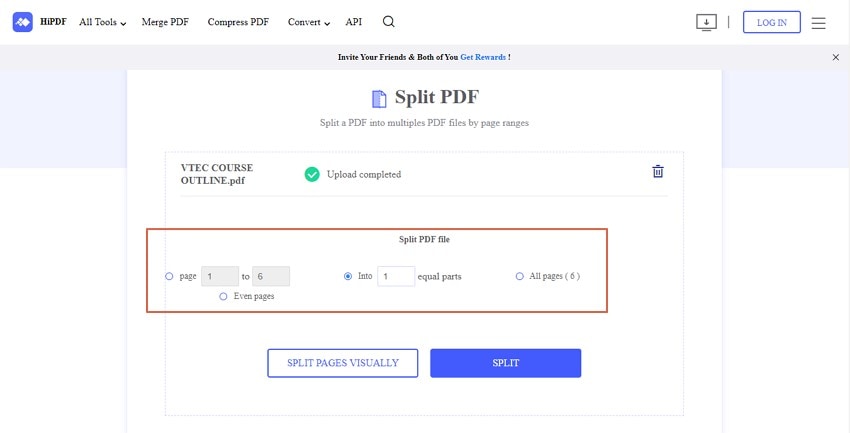
Task: Open the API menu item
Action: coord(354,22)
